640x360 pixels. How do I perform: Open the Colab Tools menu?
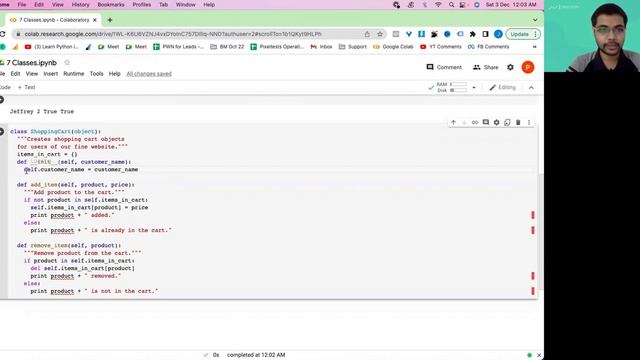click(96, 74)
